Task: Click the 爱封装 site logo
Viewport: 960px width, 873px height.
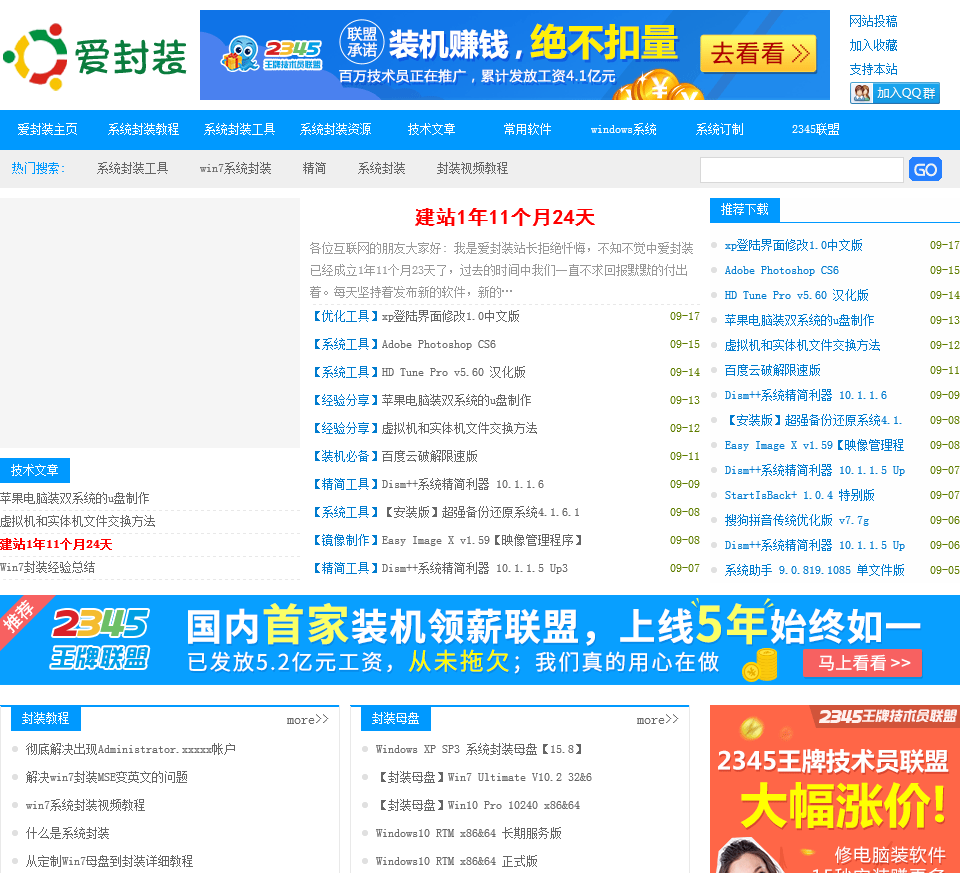Action: pyautogui.click(x=95, y=56)
